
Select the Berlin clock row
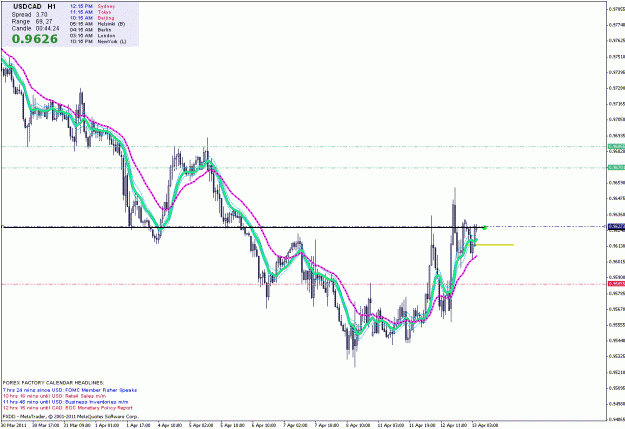click(90, 30)
